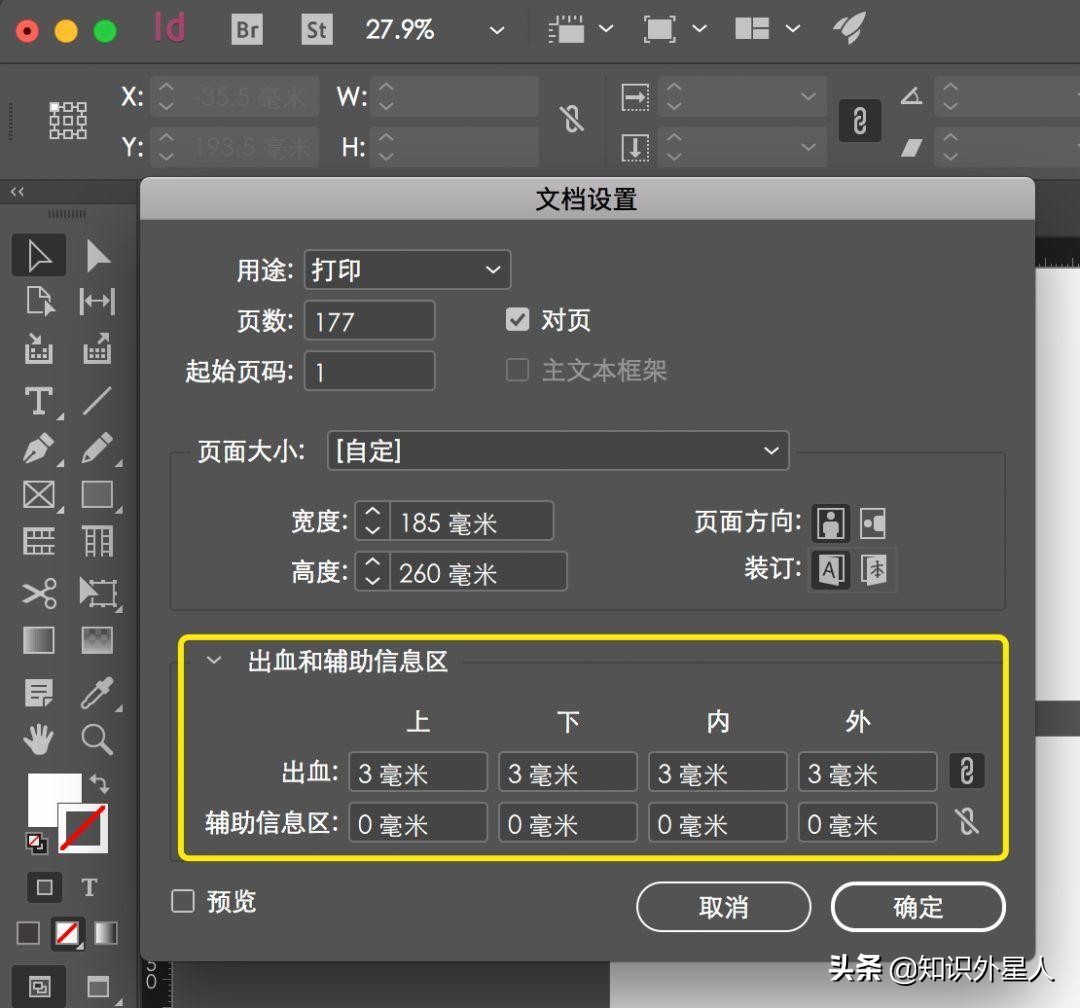
Task: Select the Type tool
Action: tap(38, 401)
